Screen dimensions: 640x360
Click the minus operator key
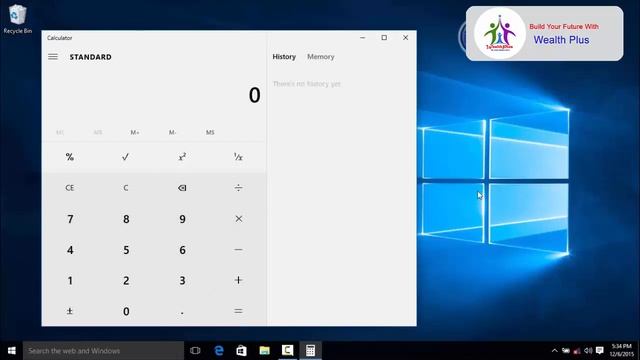238,249
